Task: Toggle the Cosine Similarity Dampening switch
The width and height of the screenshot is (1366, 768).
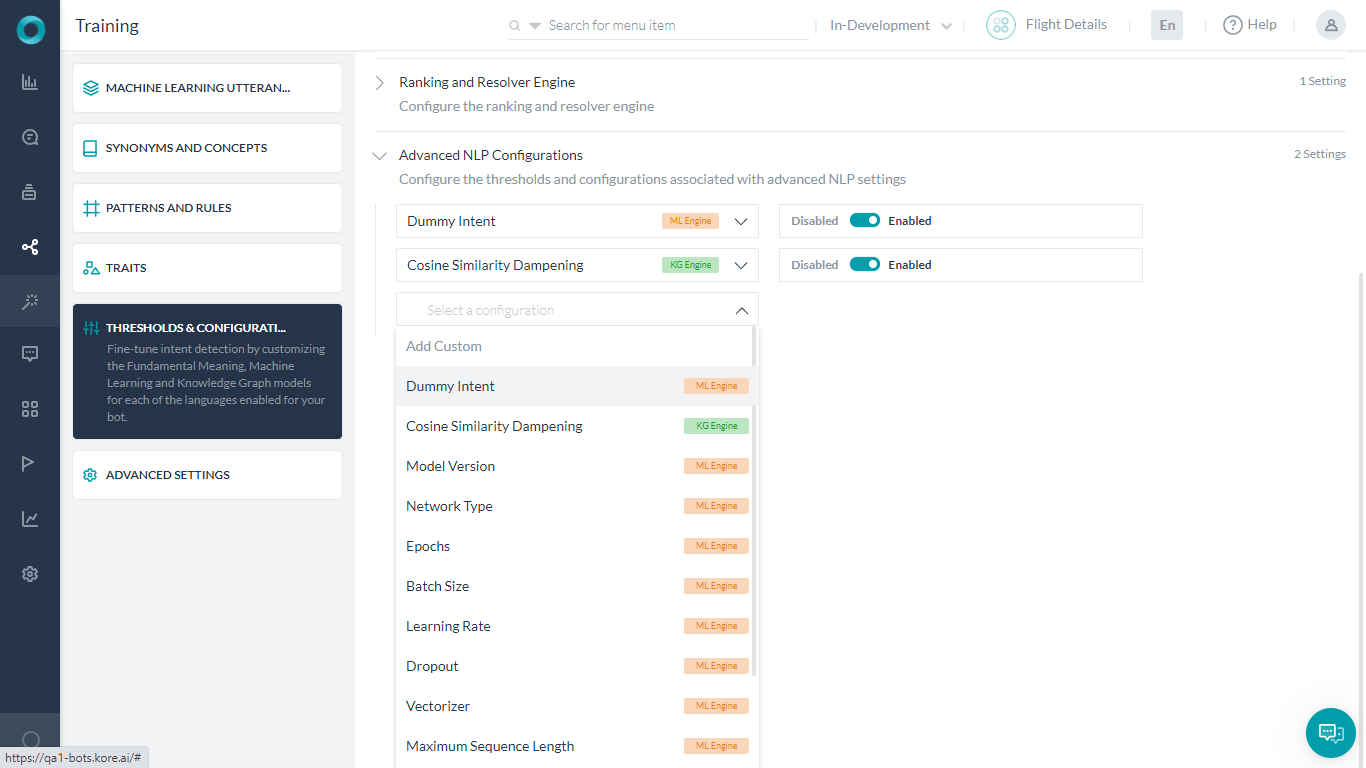Action: click(864, 265)
